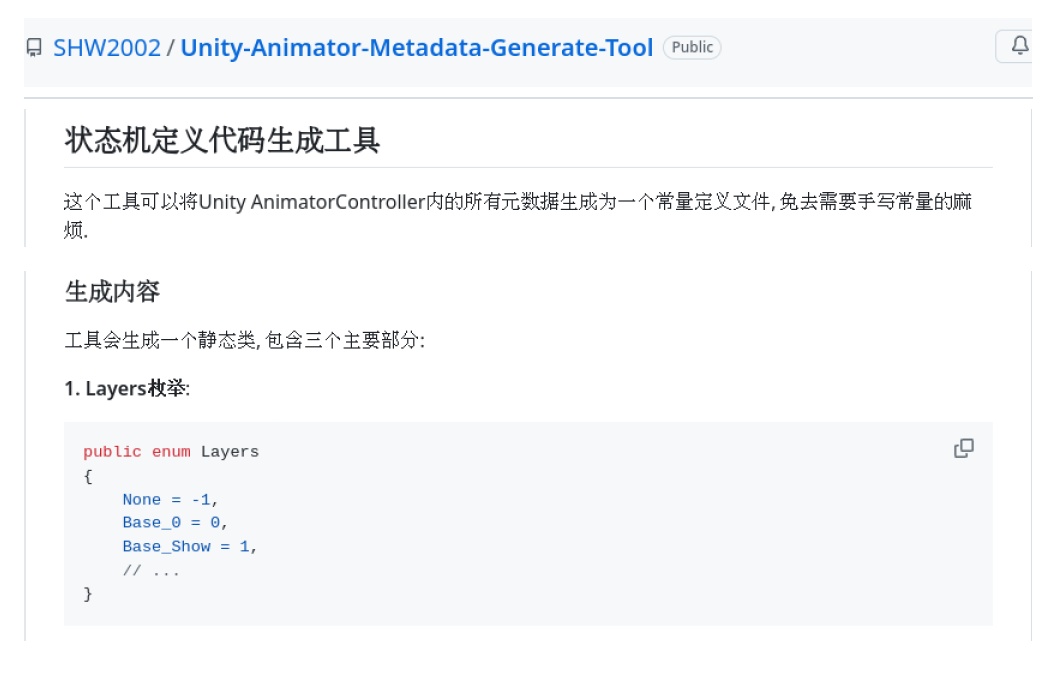1056x675 pixels.
Task: Click the paragraph beginning 这个工具可以将Unity
Action: pos(519,216)
